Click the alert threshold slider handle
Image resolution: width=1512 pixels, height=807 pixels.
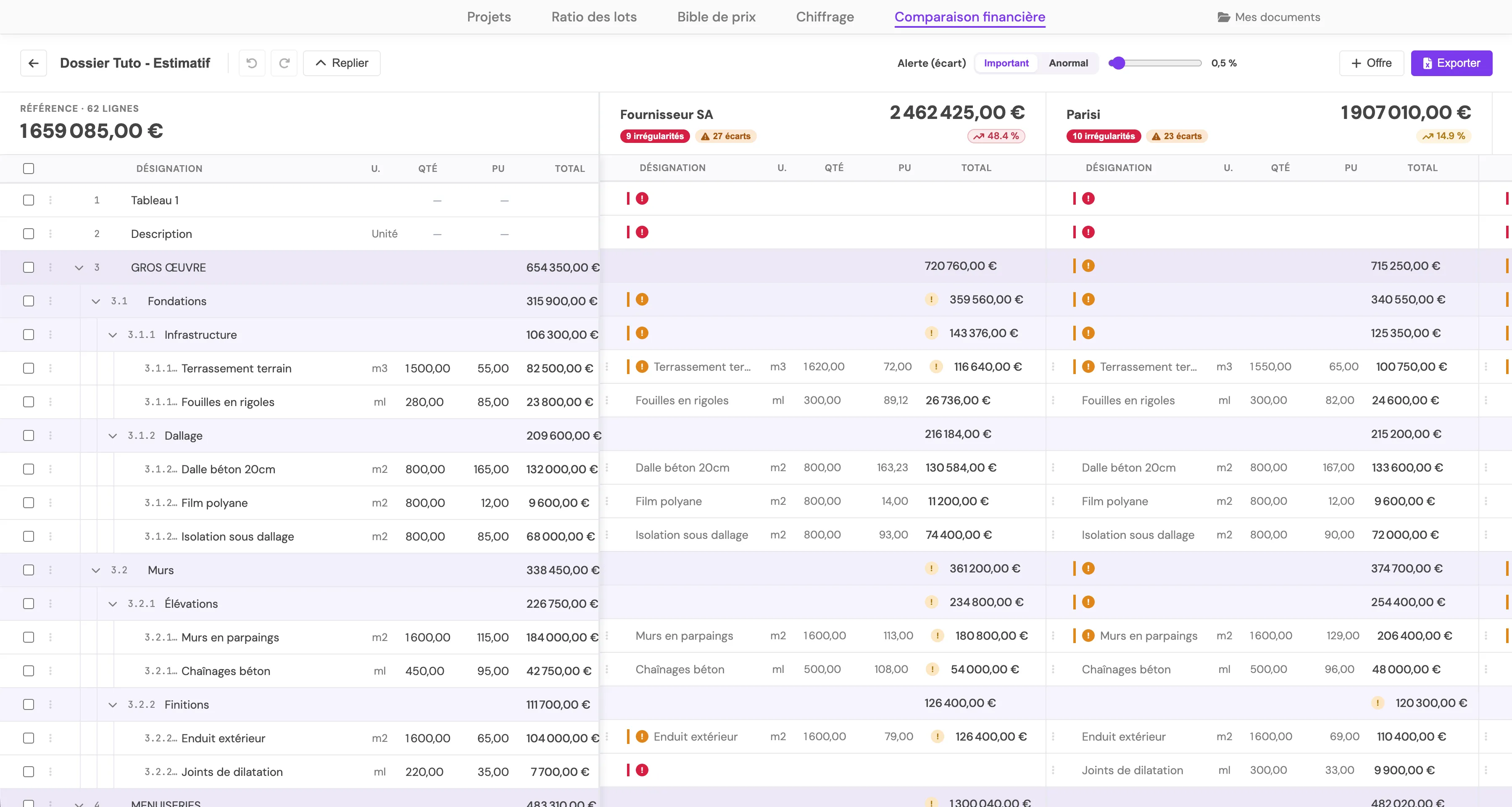(x=1118, y=63)
